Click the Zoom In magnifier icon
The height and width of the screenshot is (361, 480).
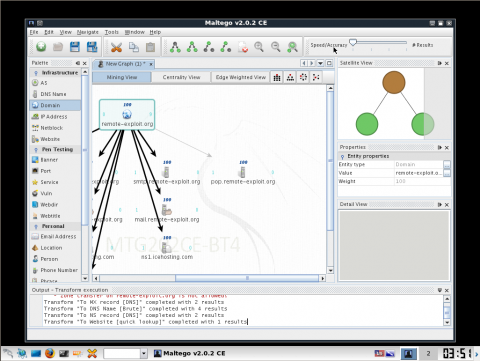(x=259, y=47)
